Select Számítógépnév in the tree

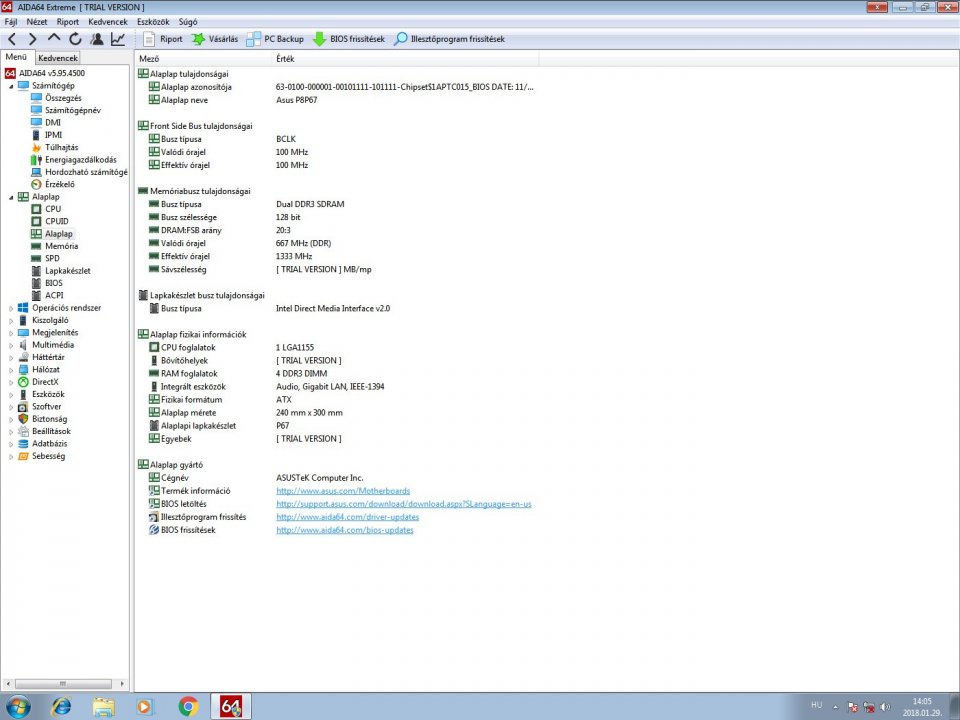click(x=66, y=110)
